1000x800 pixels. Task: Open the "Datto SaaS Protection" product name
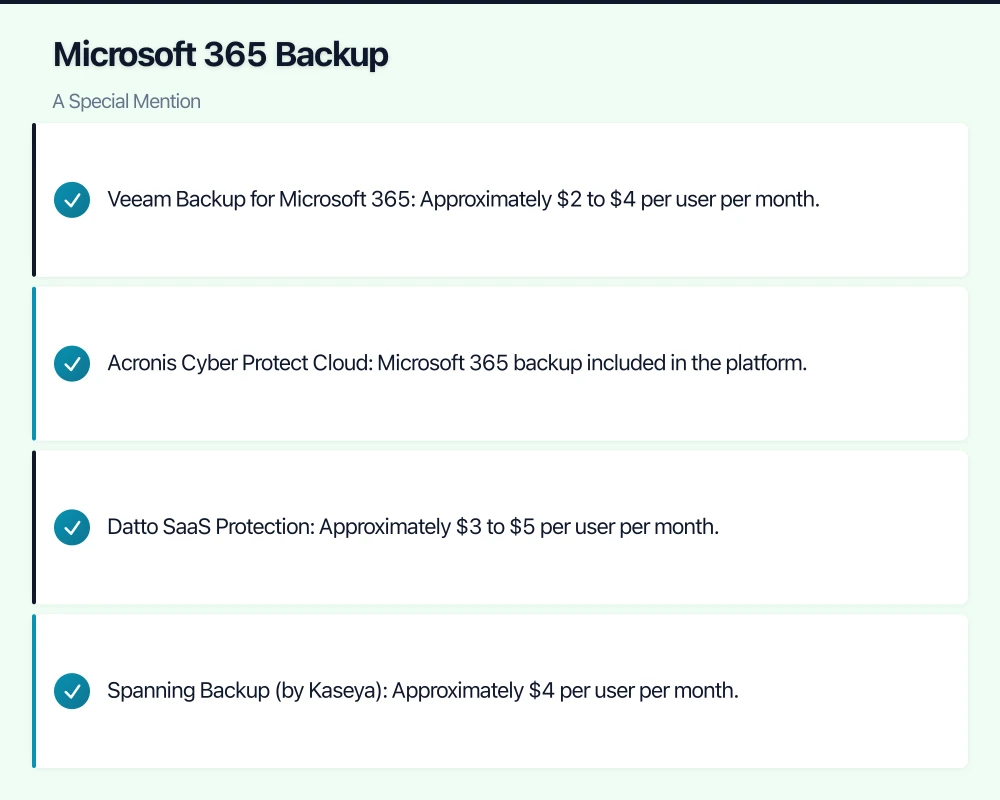[211, 527]
